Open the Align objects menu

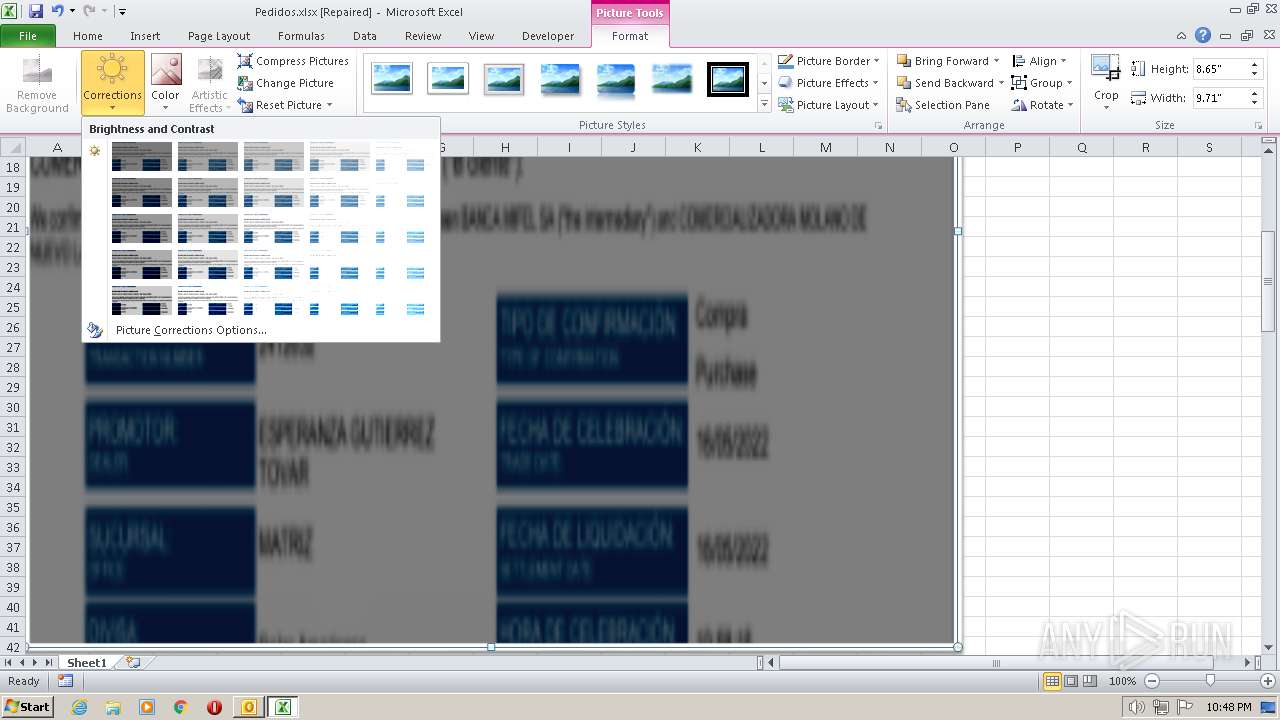1040,61
